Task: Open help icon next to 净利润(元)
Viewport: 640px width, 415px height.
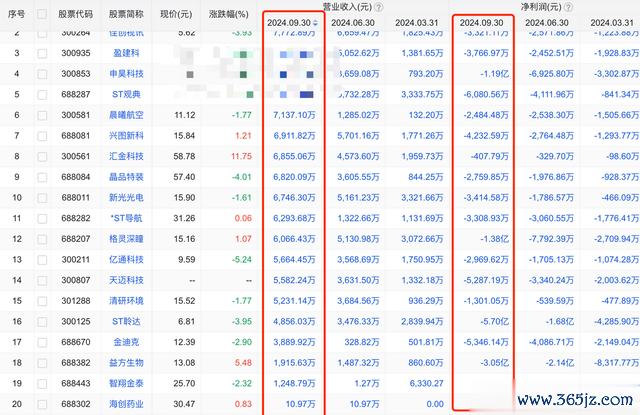Action: (568, 7)
